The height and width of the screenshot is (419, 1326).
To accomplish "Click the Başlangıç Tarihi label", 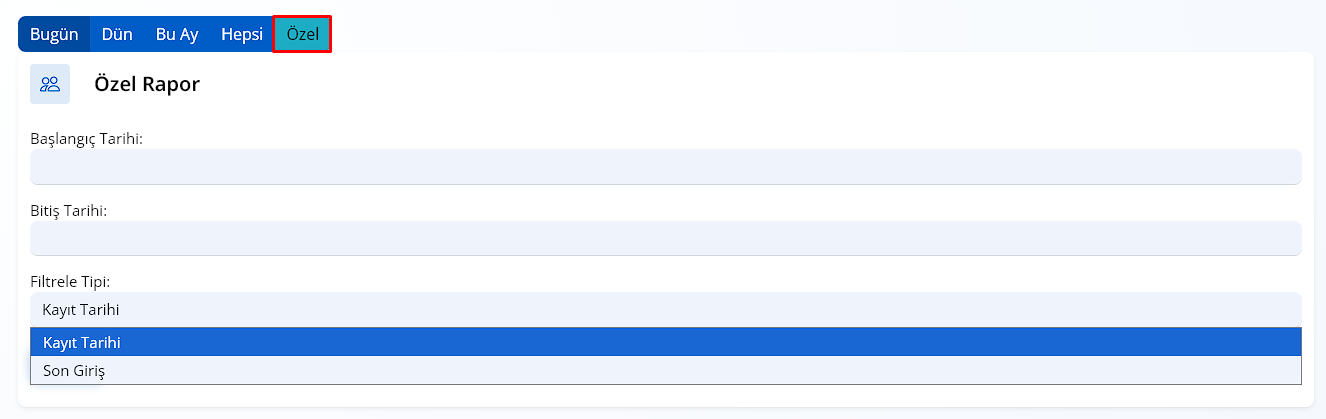I will tap(87, 139).
